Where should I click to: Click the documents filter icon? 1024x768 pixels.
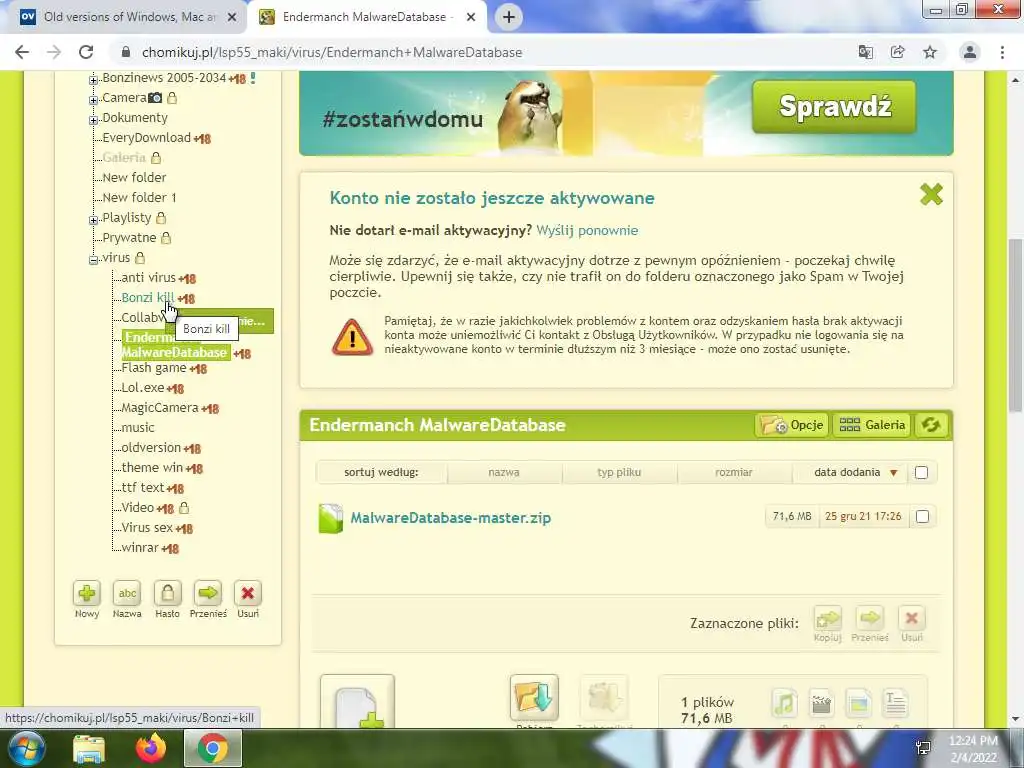click(895, 703)
